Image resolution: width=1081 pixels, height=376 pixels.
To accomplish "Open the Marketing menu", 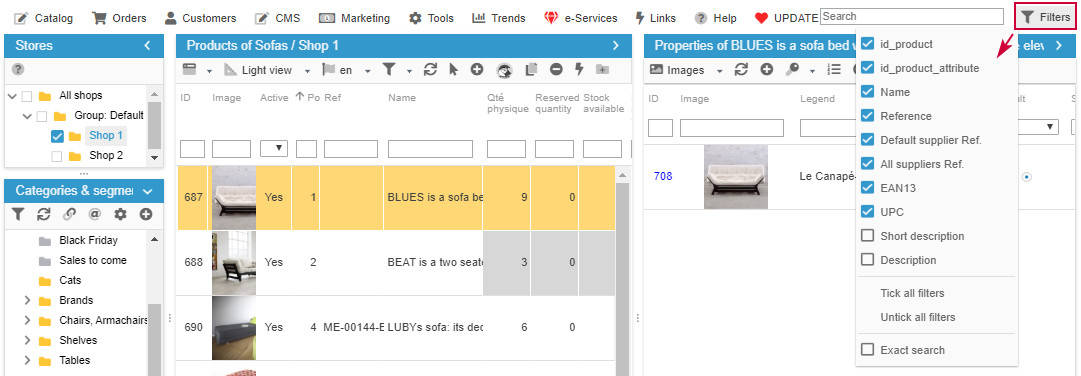I will pyautogui.click(x=354, y=18).
